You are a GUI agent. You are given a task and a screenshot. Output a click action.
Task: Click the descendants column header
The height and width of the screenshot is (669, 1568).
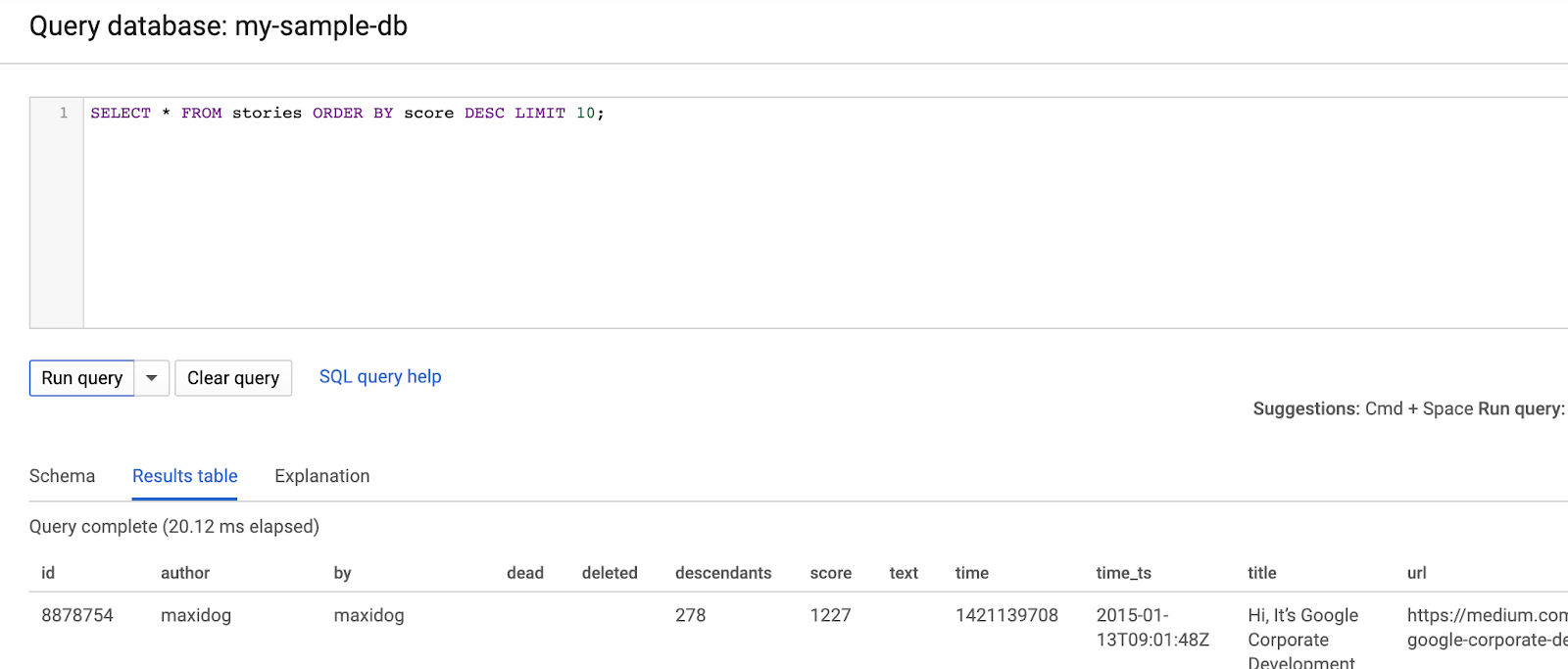(x=723, y=573)
